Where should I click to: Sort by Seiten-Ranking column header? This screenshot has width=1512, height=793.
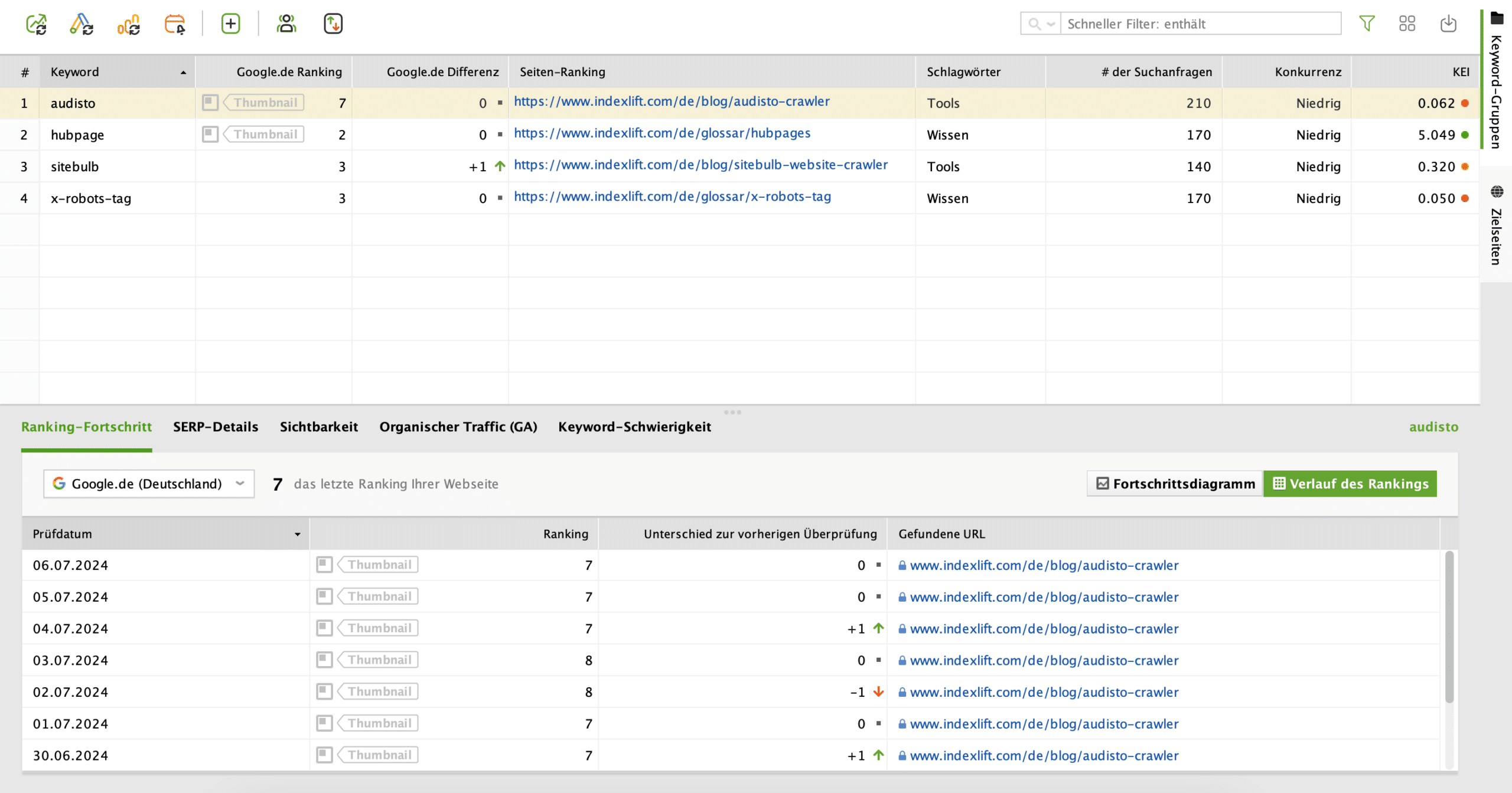point(712,72)
